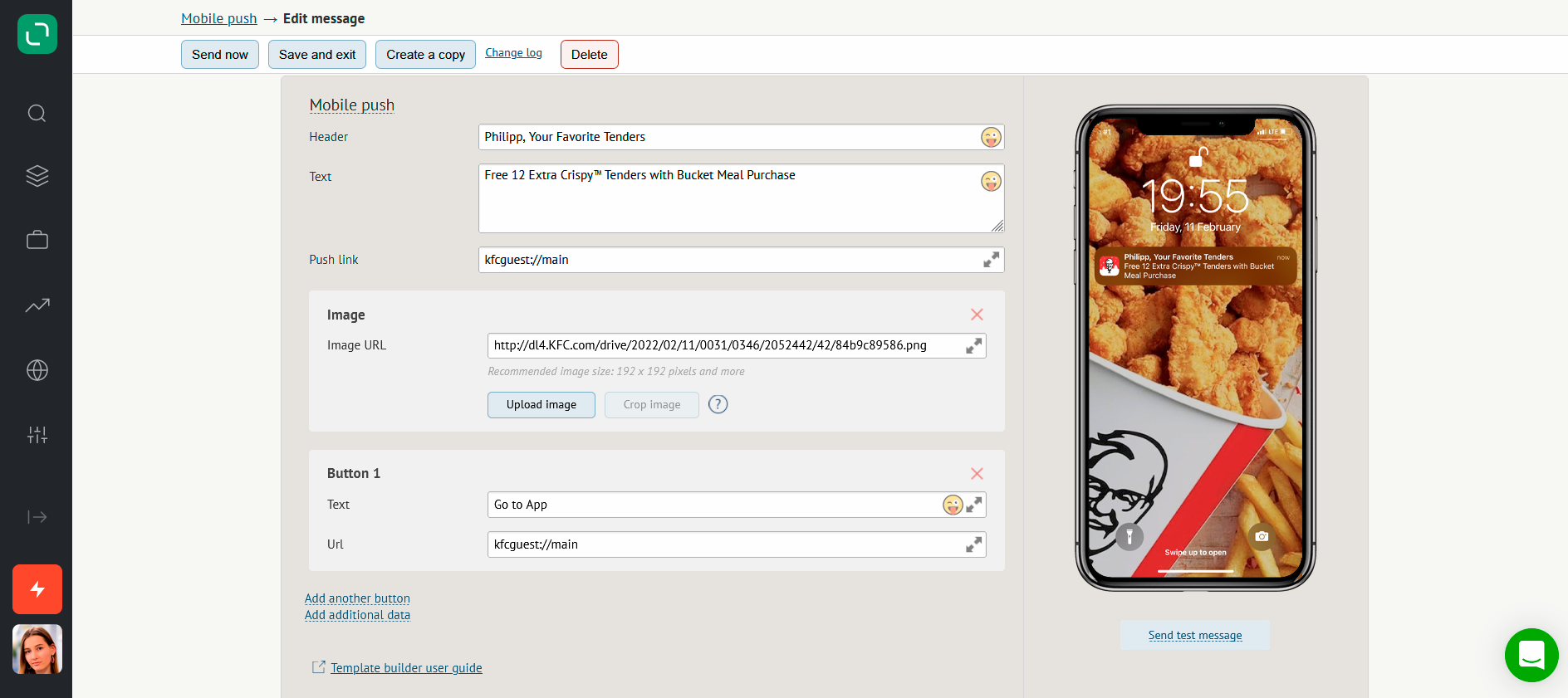Click the Crop image button
The height and width of the screenshot is (698, 1568).
(652, 405)
